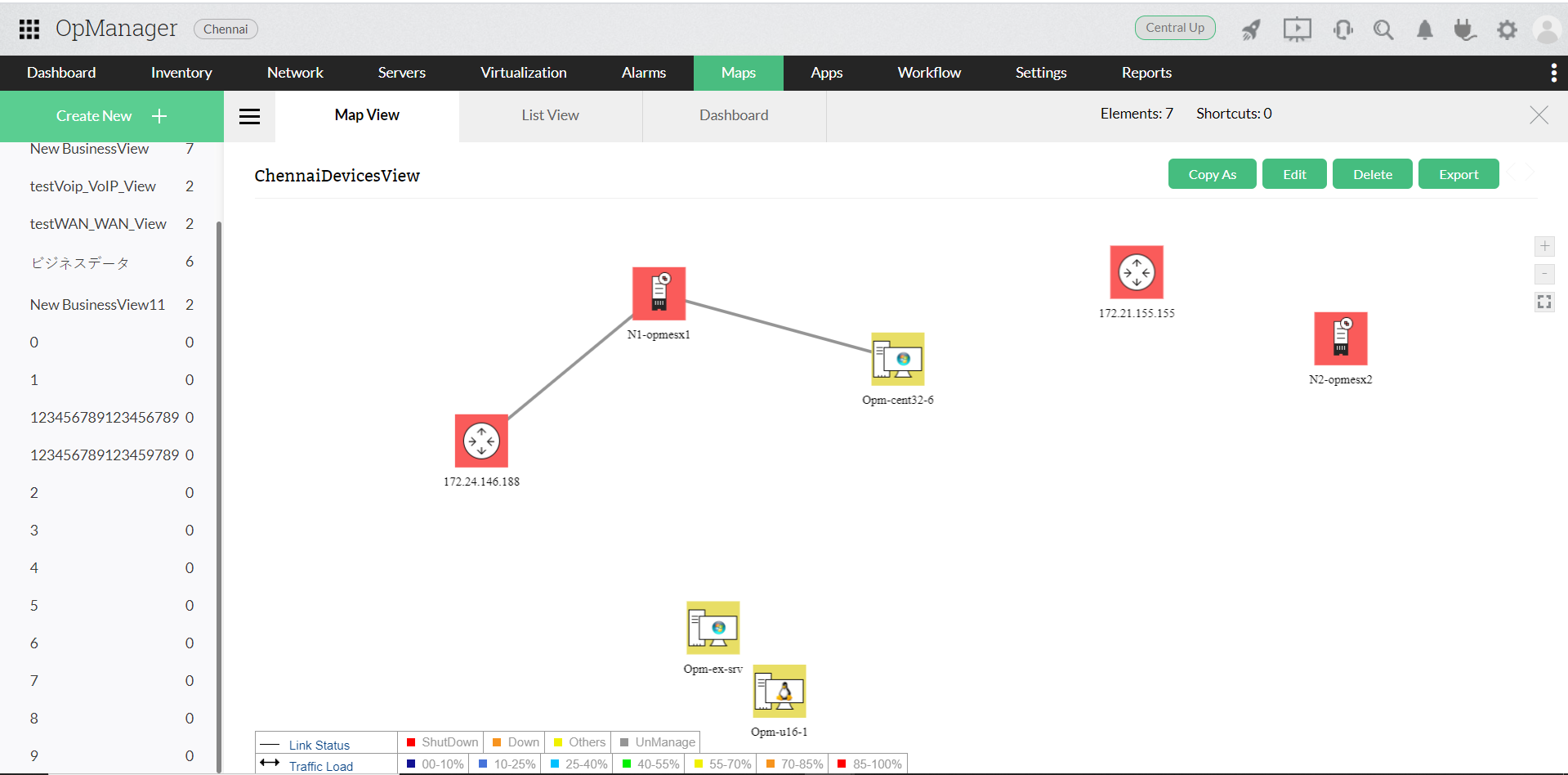
Task: Open the Maps menu
Action: pyautogui.click(x=739, y=73)
